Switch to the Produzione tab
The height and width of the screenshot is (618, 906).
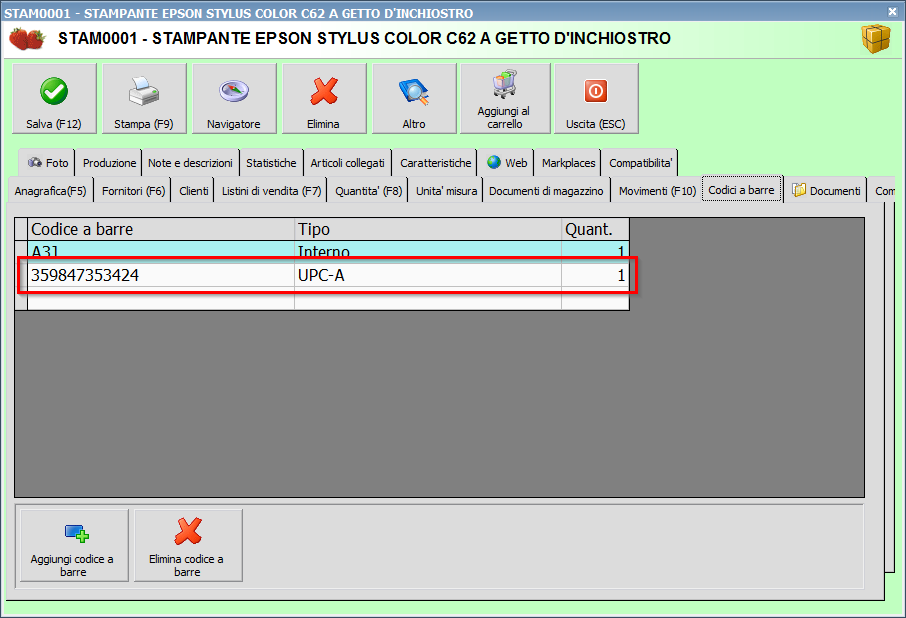[109, 163]
